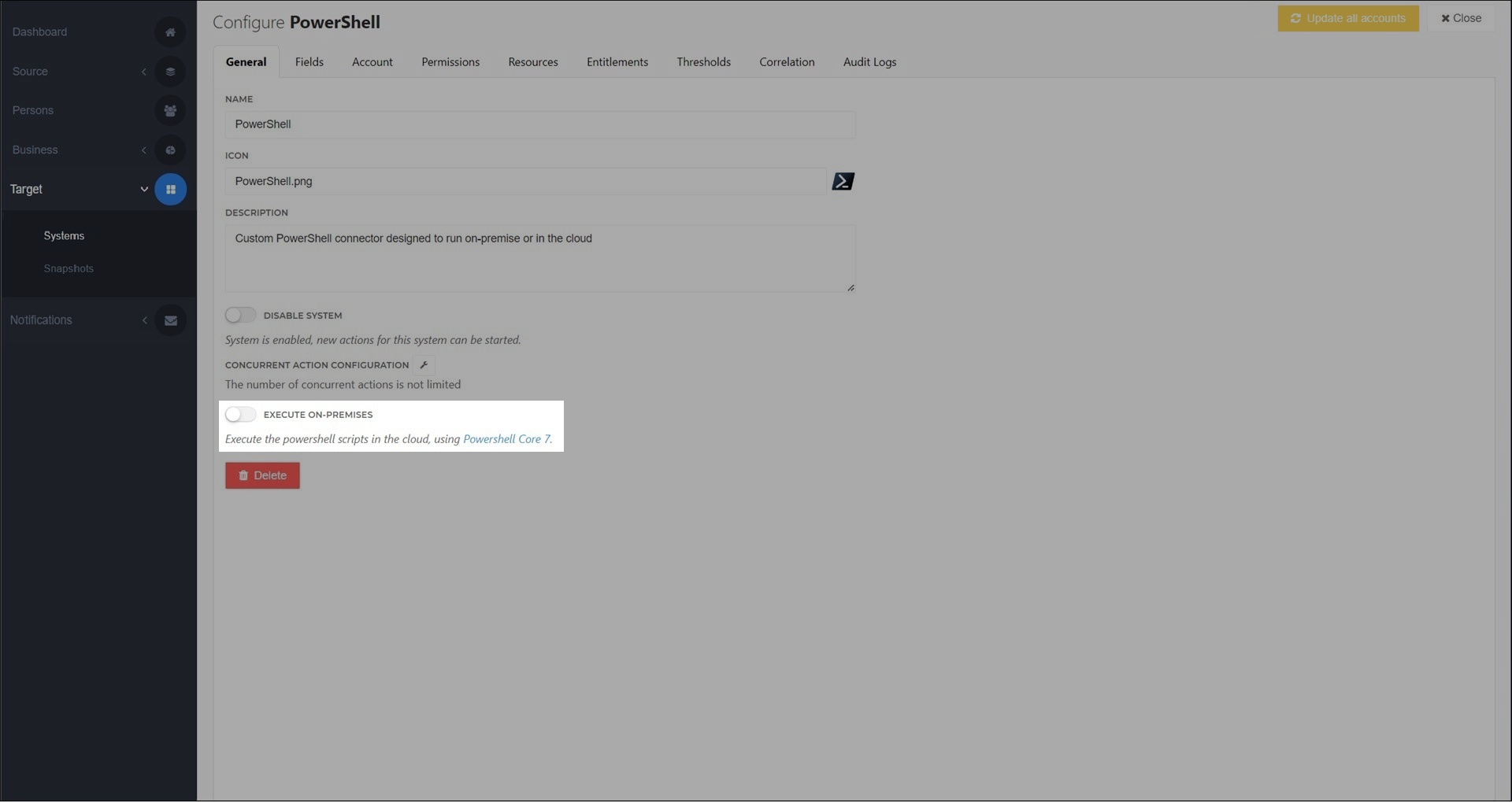This screenshot has height=802, width=1512.
Task: Click the Name input field
Action: pos(539,124)
